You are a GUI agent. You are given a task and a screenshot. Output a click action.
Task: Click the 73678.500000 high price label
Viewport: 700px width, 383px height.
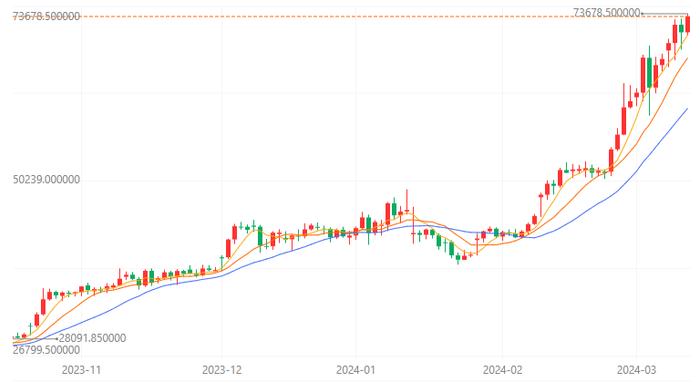pyautogui.click(x=46, y=17)
